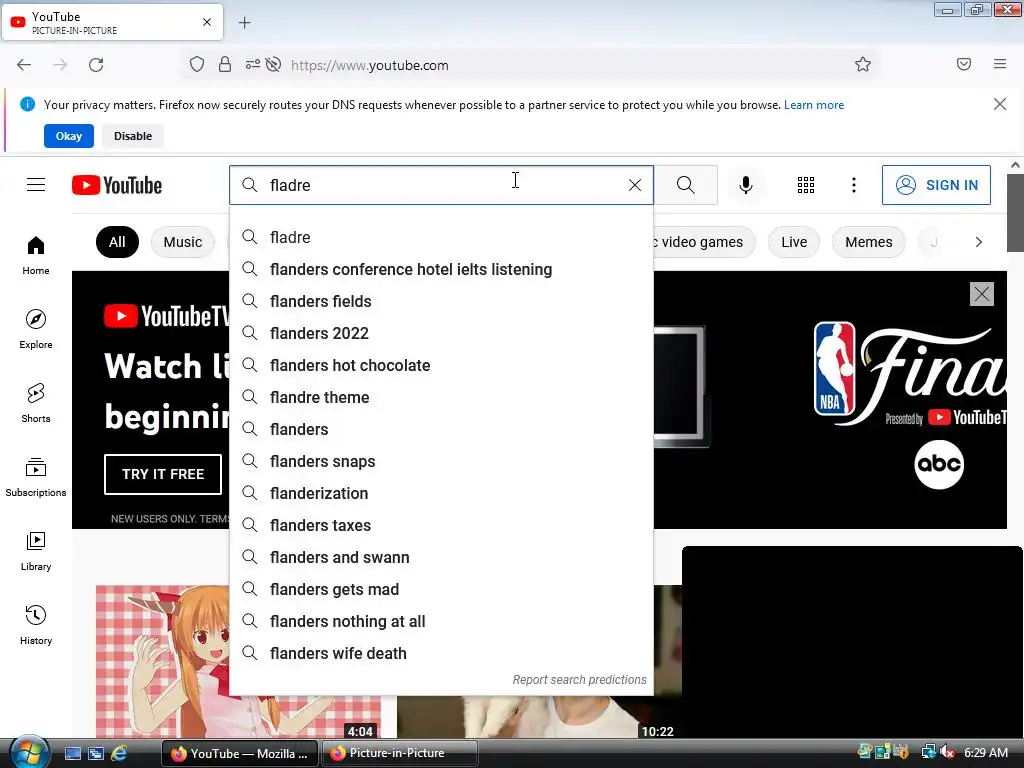Open a new browser tab

(244, 23)
